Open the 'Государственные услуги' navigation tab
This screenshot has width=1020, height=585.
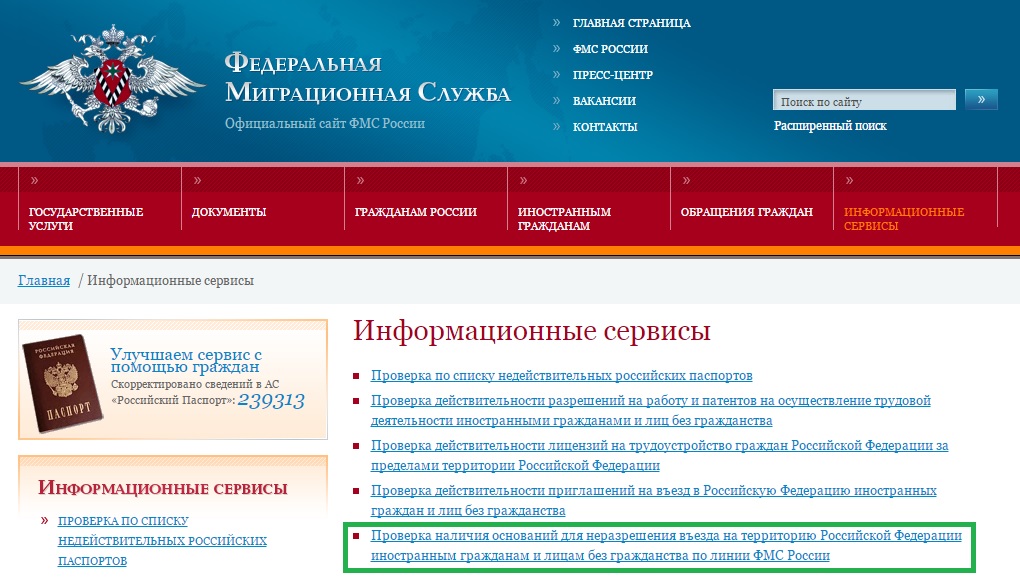(x=86, y=218)
